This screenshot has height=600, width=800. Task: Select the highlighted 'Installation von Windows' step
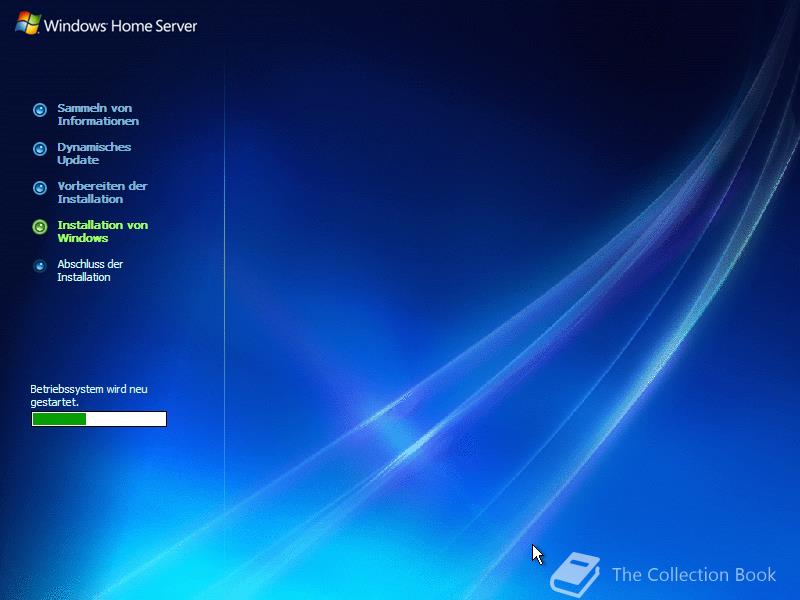tap(103, 232)
